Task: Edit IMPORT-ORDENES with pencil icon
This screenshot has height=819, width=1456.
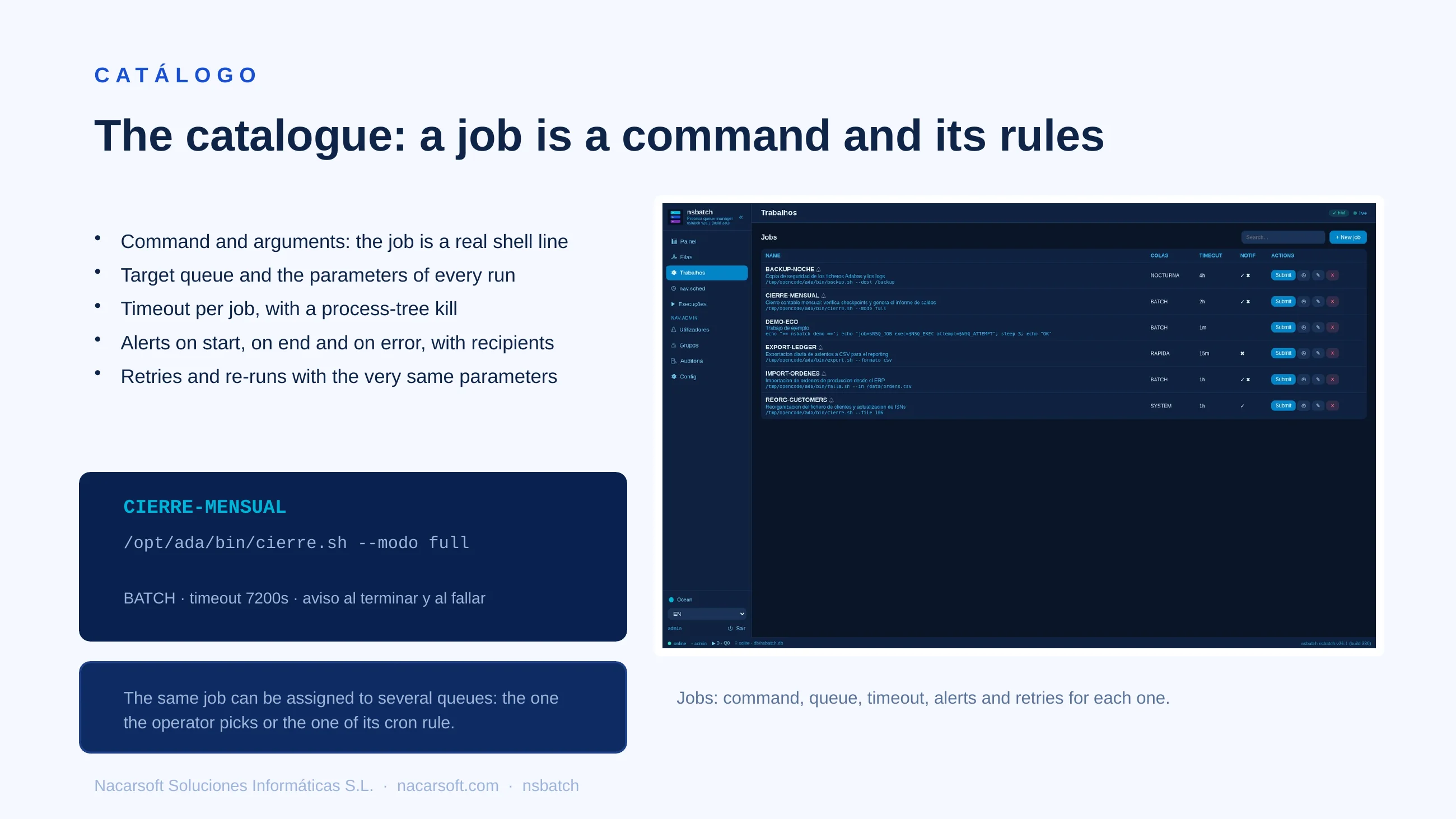Action: coord(1318,379)
